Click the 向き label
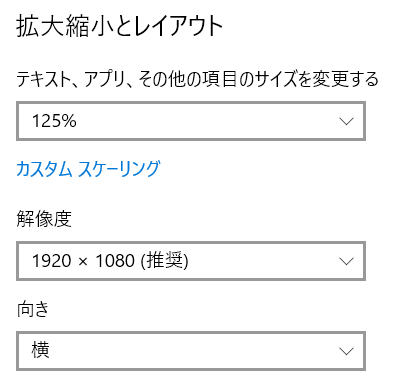The width and height of the screenshot is (400, 391). pos(33,309)
